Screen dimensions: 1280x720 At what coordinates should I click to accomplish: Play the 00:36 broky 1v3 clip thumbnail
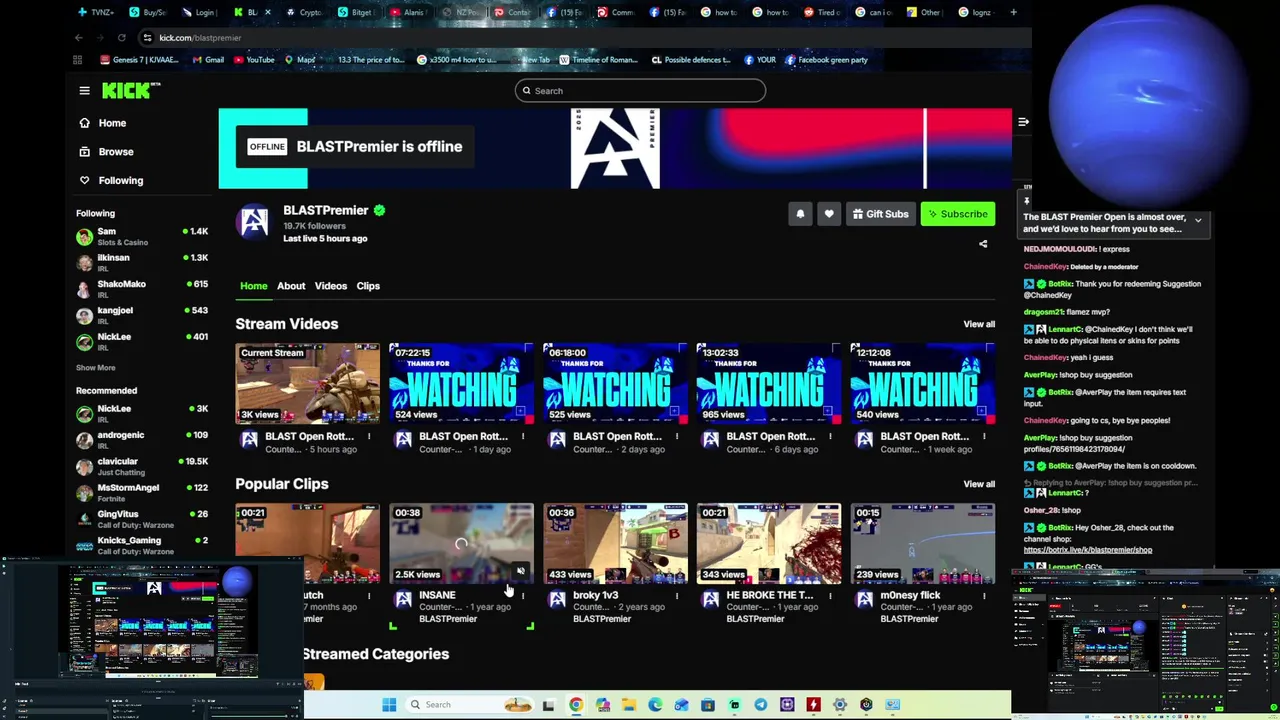coord(615,543)
